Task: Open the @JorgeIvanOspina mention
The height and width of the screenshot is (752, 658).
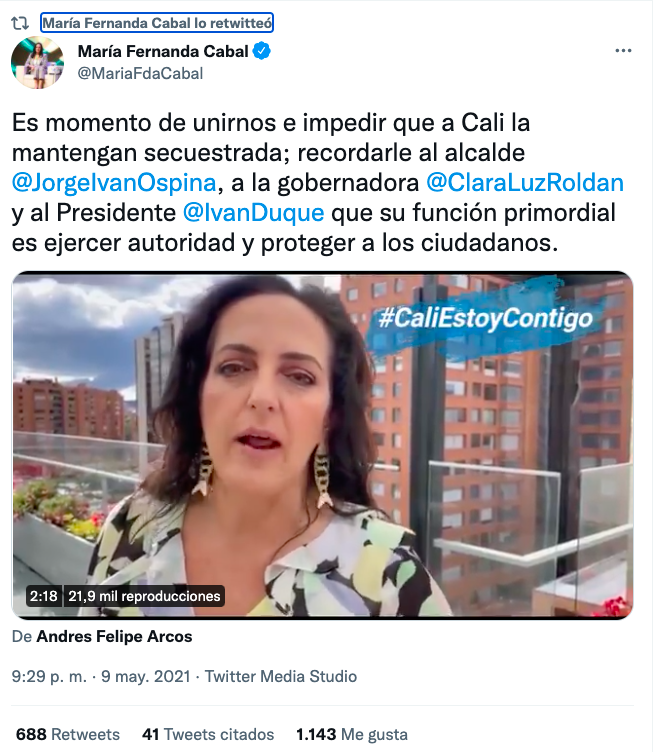Action: pos(115,184)
